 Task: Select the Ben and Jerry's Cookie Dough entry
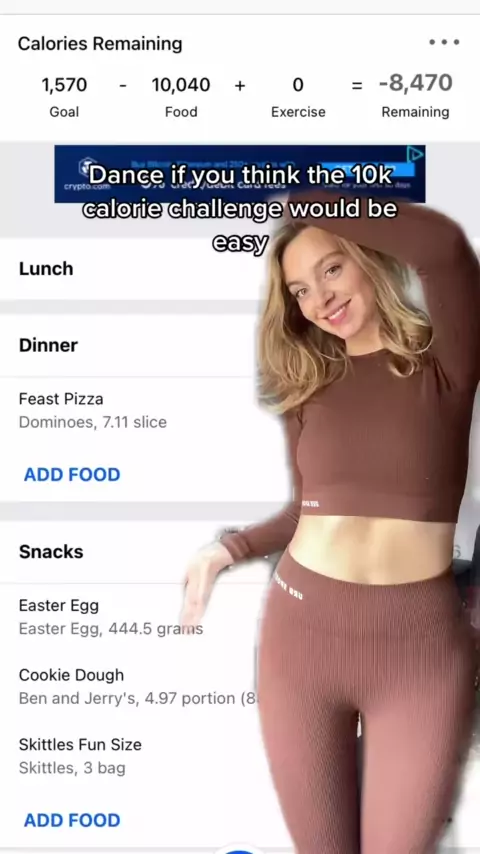(x=131, y=686)
